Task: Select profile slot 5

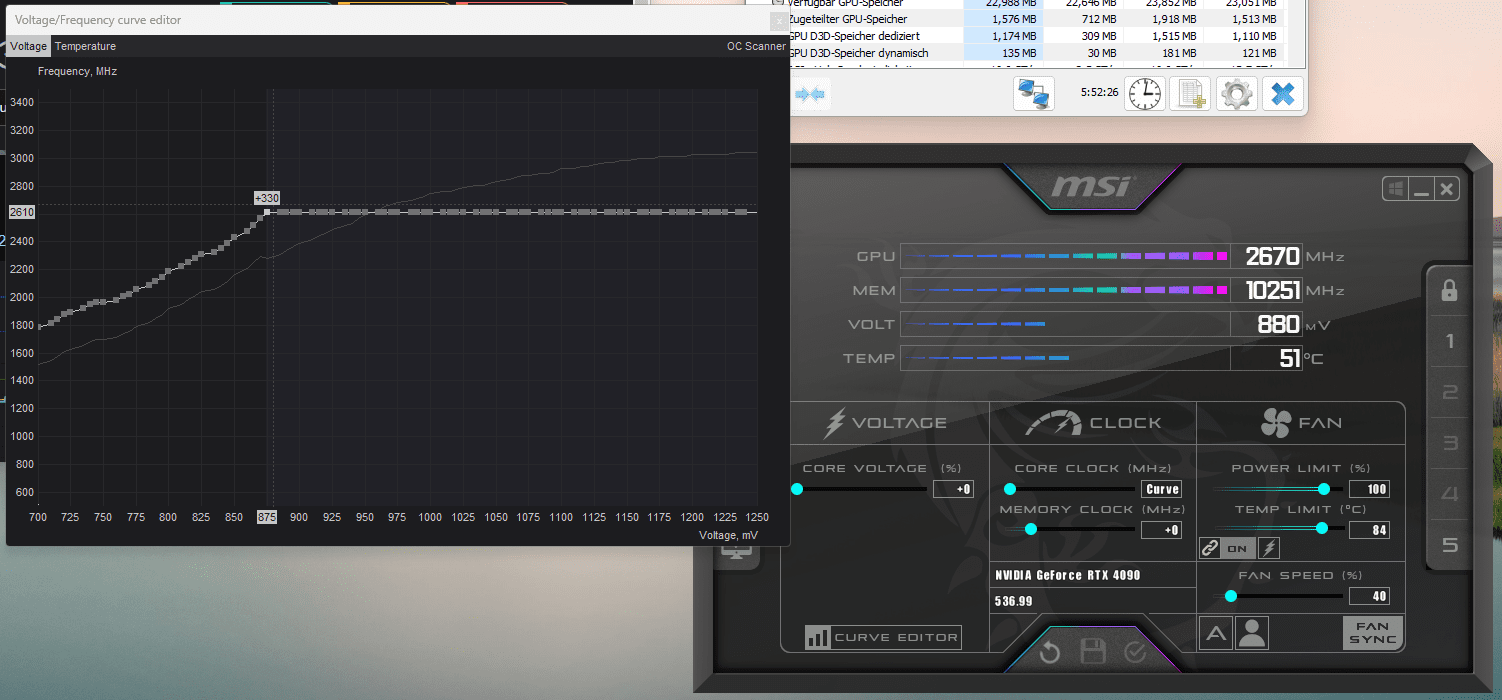Action: 1449,545
